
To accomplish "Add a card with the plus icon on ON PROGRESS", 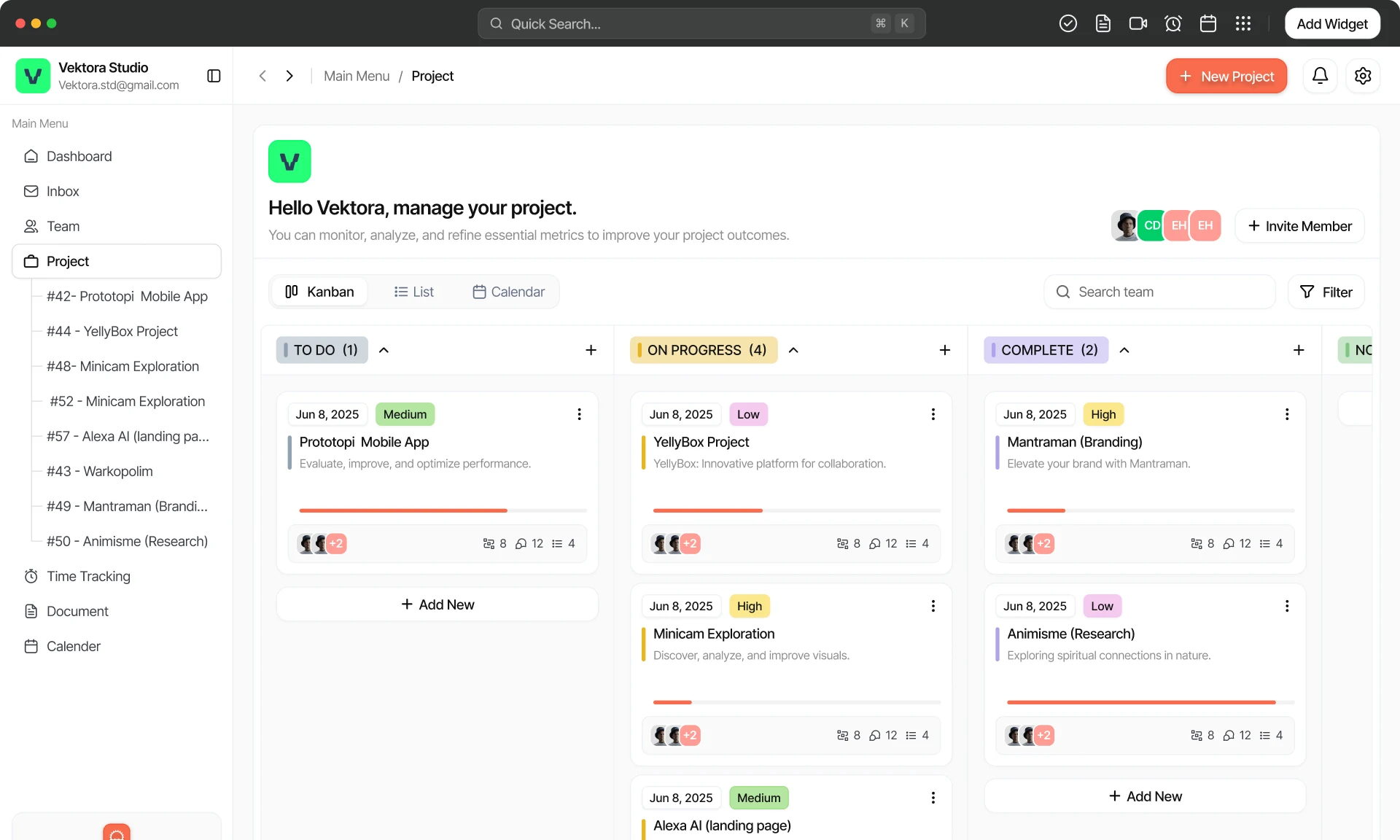I will 944,350.
